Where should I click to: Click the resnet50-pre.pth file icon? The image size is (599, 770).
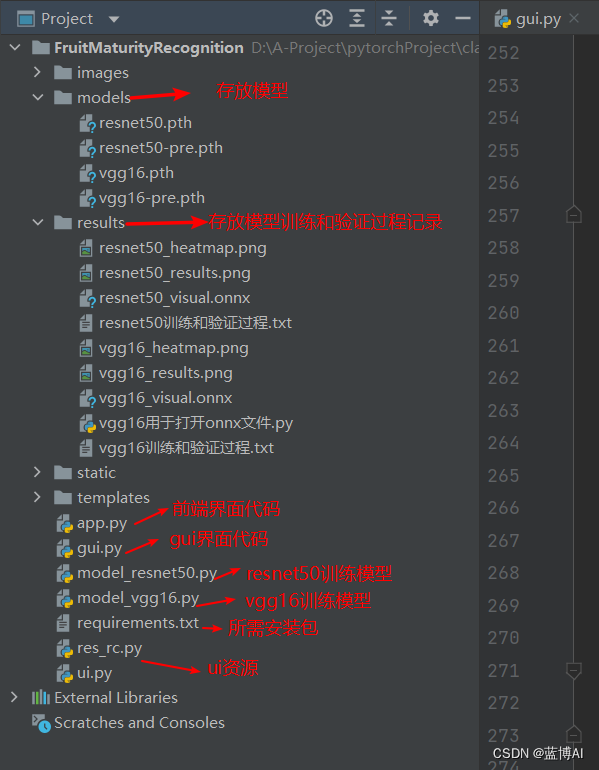[x=87, y=148]
